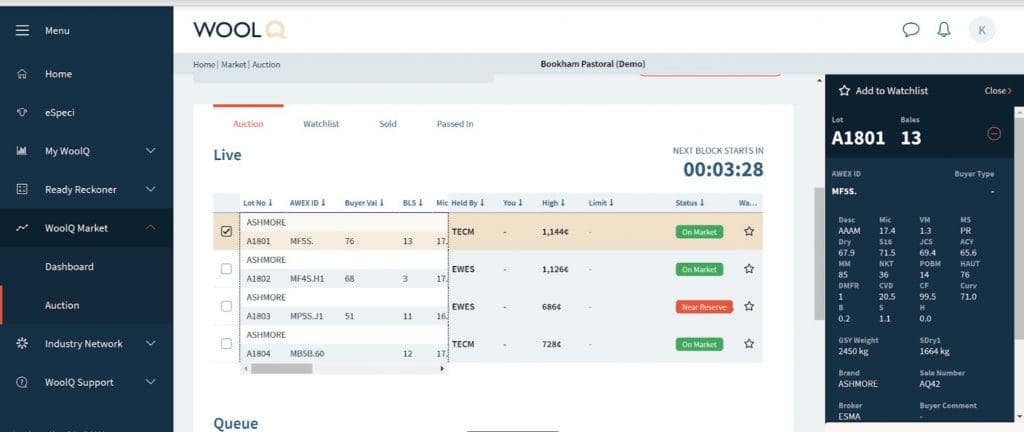
Task: Click the red minus circle icon in lot panel
Action: [994, 134]
